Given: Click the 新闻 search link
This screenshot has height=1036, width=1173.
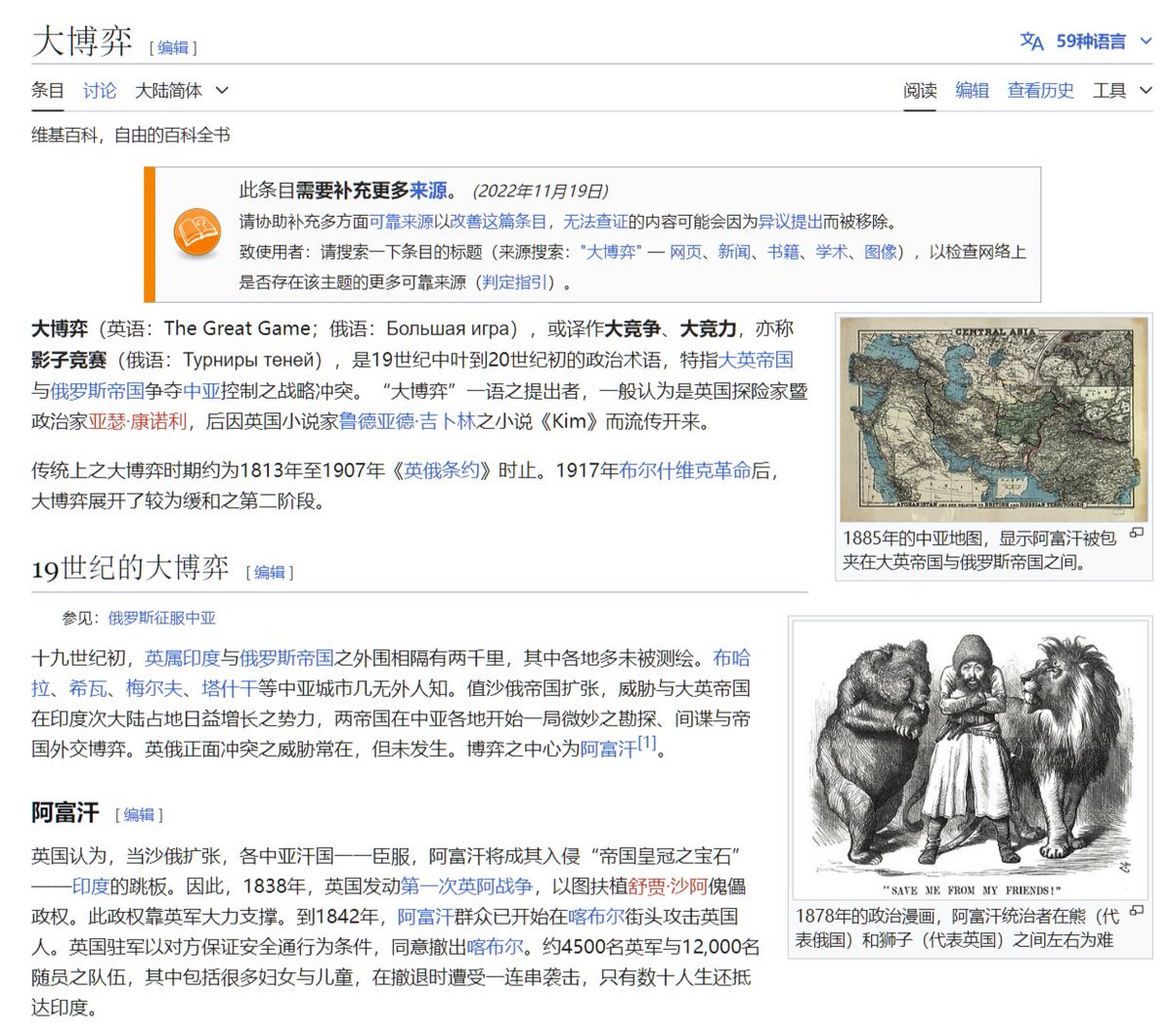Looking at the screenshot, I should pos(734,252).
